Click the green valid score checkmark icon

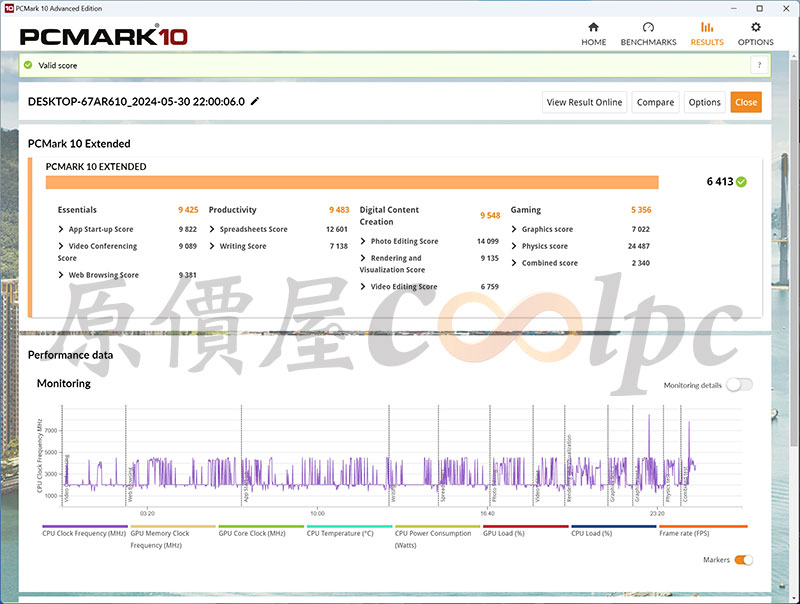click(28, 65)
